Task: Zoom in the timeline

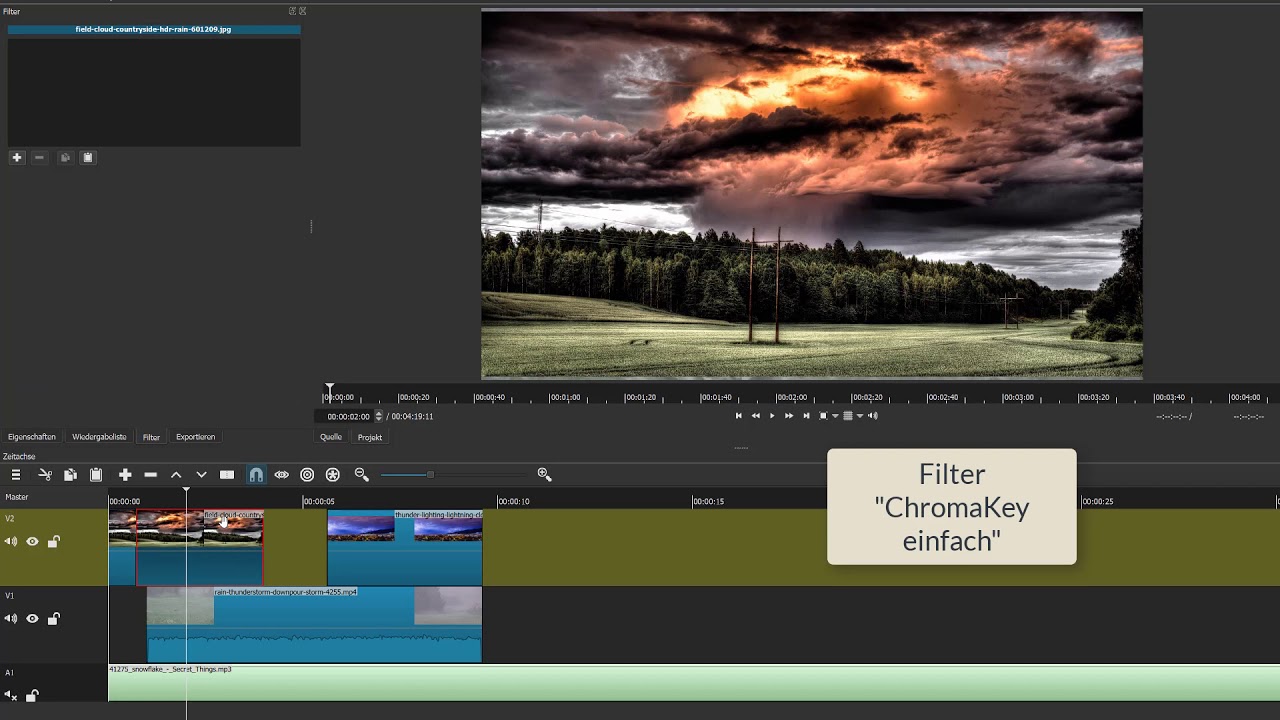Action: click(x=544, y=475)
